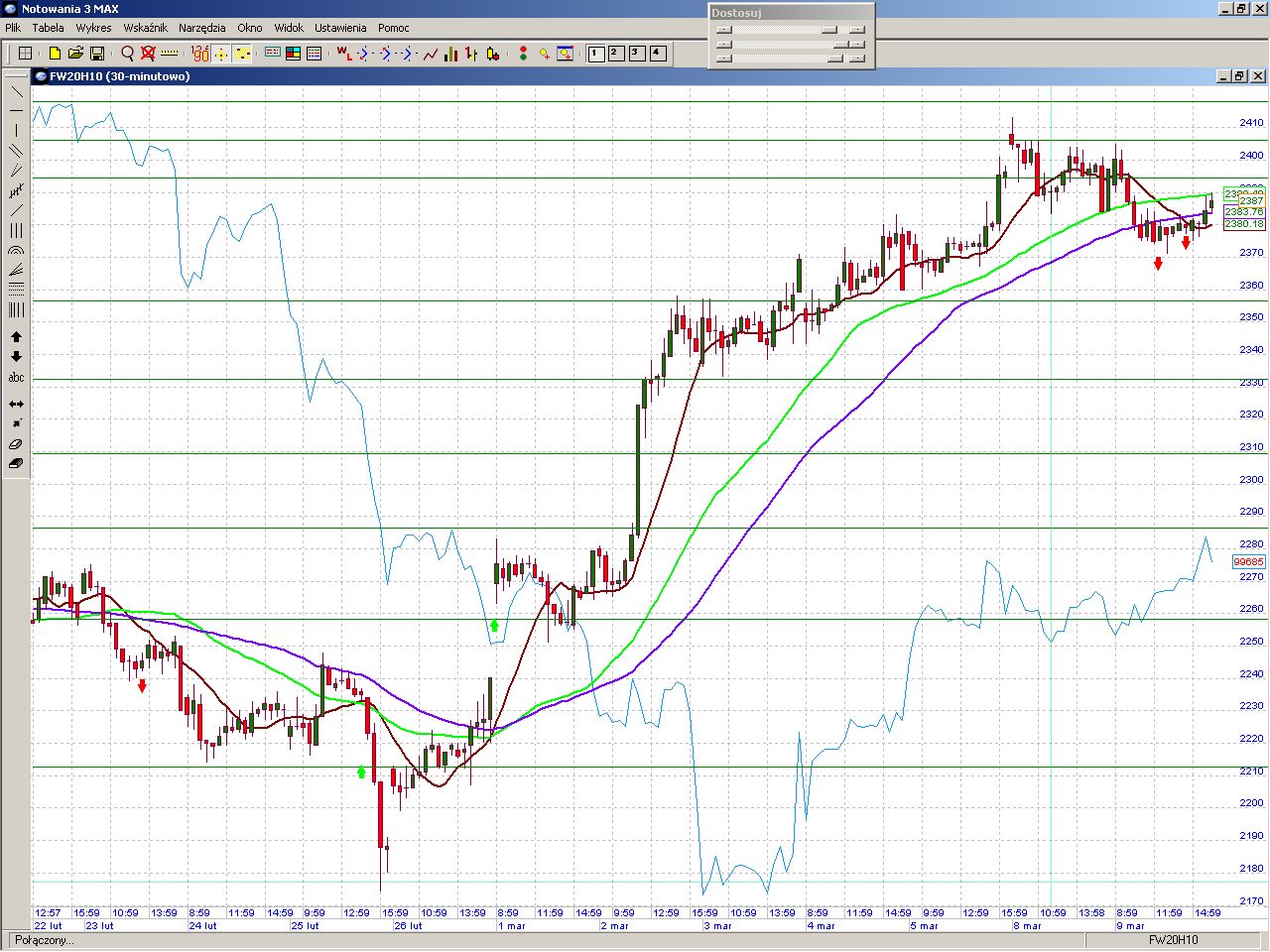
Task: Select the line chart style icon
Action: coord(430,54)
